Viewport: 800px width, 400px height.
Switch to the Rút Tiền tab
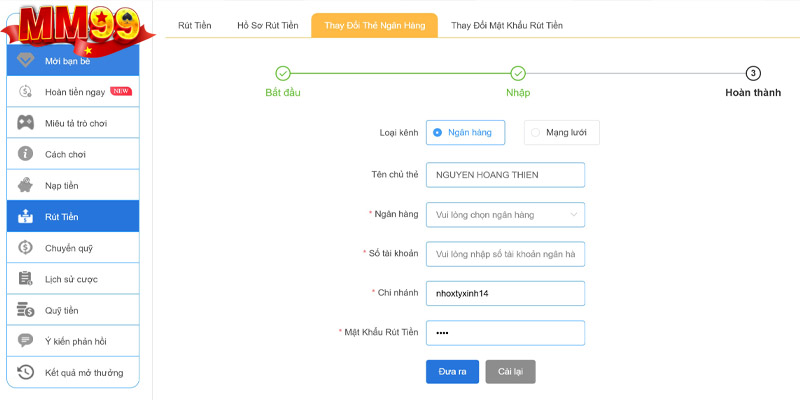(x=194, y=25)
